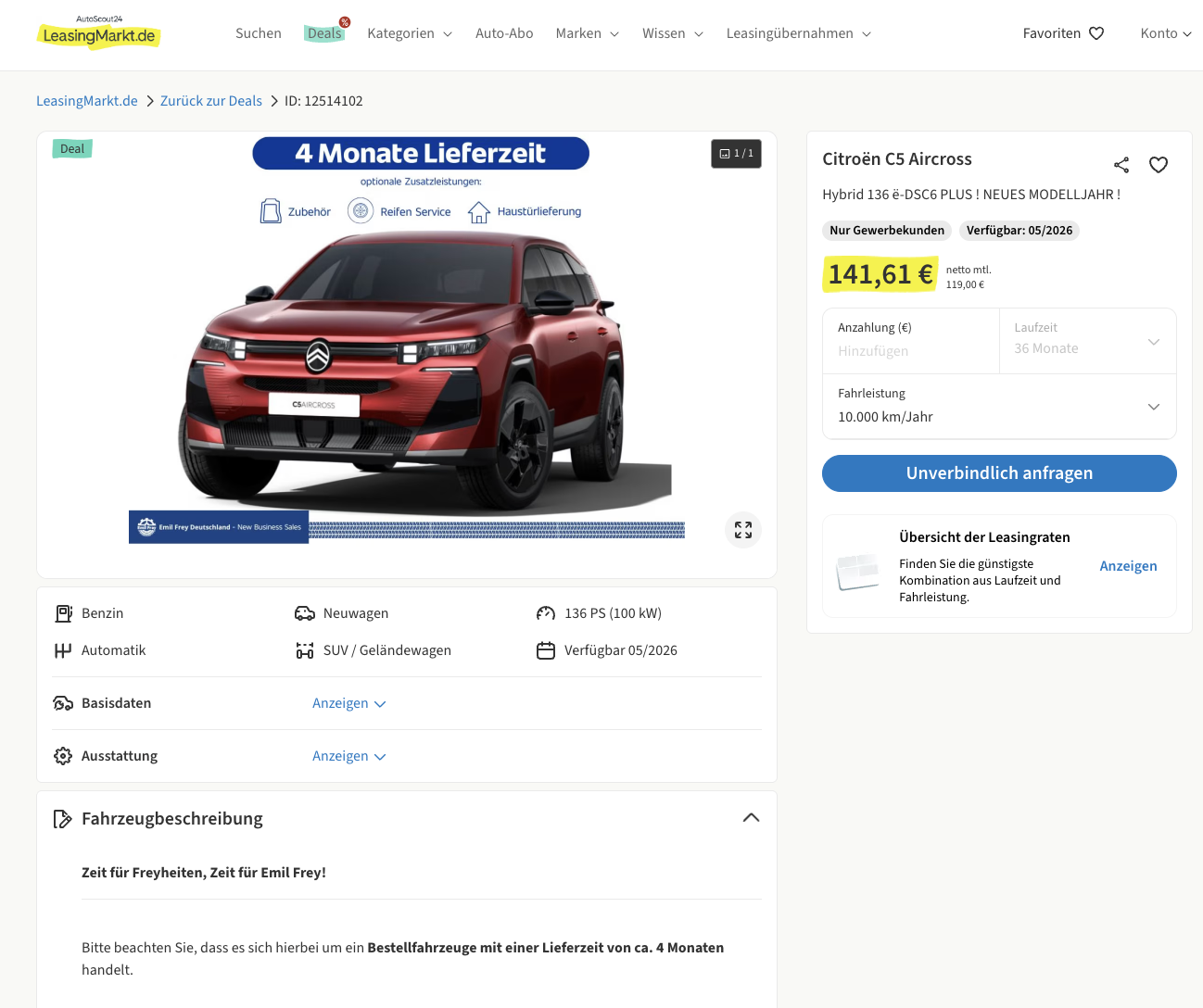This screenshot has width=1203, height=1008.
Task: Click the Basisdaten car icon
Action: click(x=63, y=703)
